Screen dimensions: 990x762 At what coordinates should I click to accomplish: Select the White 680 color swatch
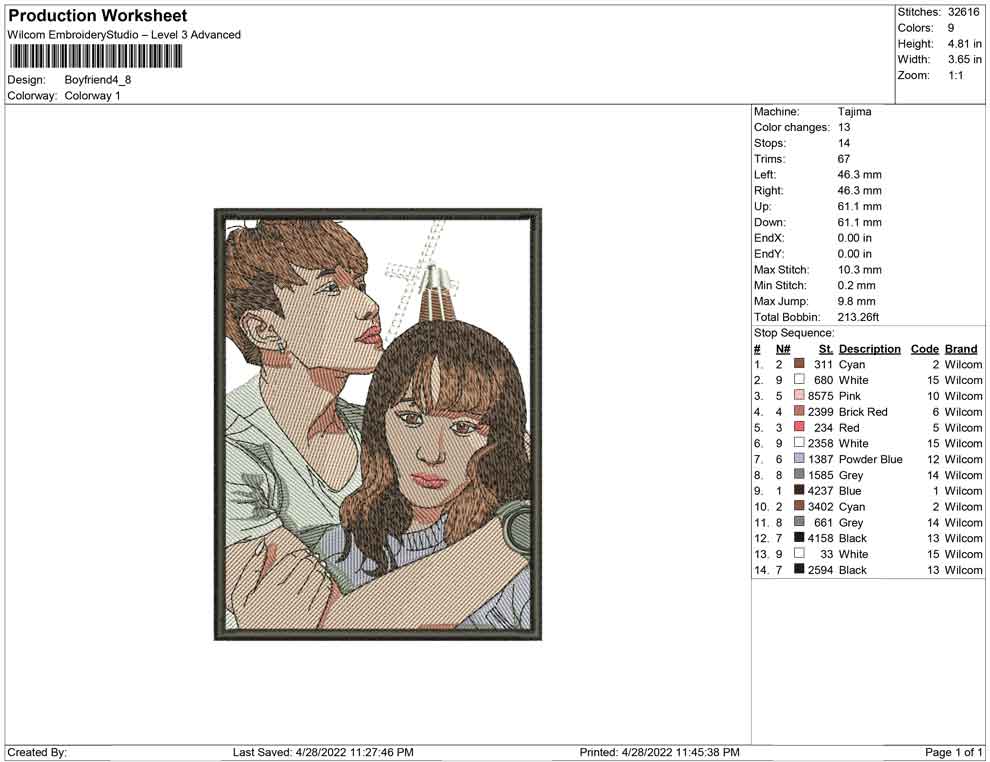799,379
